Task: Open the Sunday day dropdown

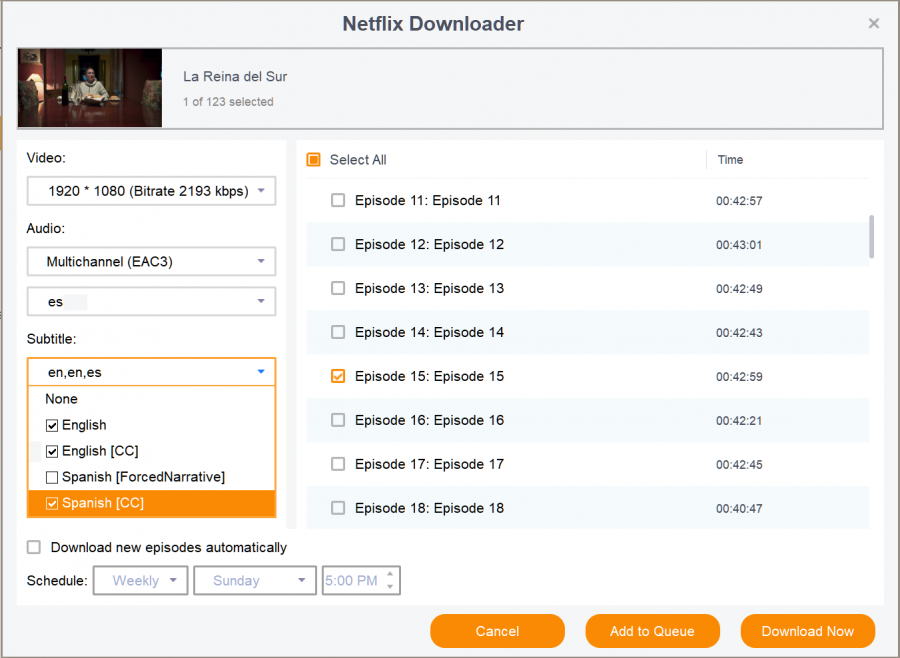Action: coord(255,580)
